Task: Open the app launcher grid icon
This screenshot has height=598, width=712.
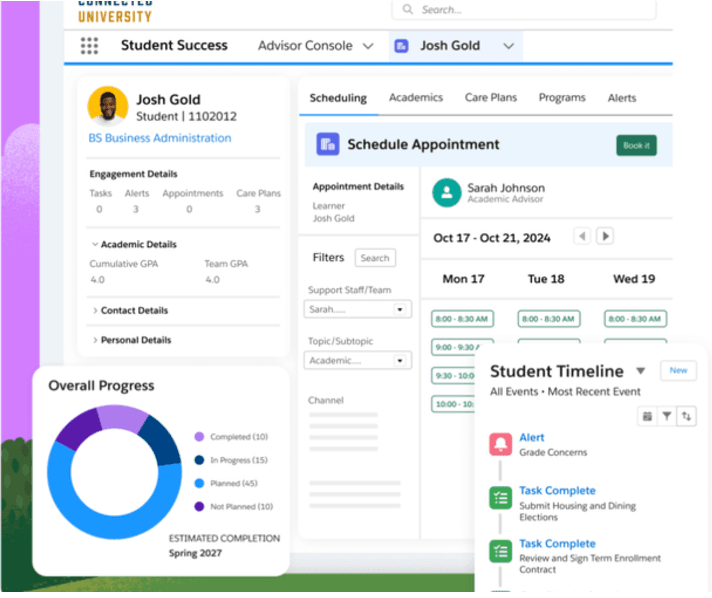Action: coord(89,45)
